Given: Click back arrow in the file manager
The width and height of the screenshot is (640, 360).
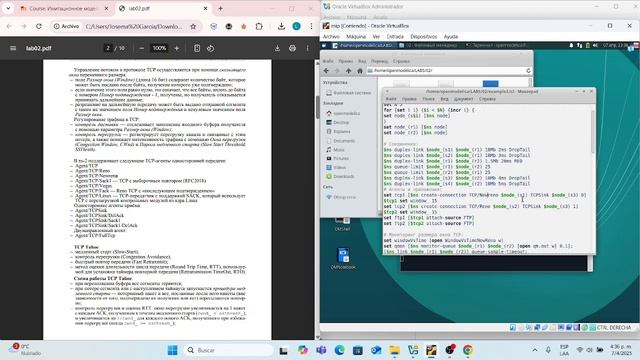Looking at the screenshot, I should [x=326, y=71].
